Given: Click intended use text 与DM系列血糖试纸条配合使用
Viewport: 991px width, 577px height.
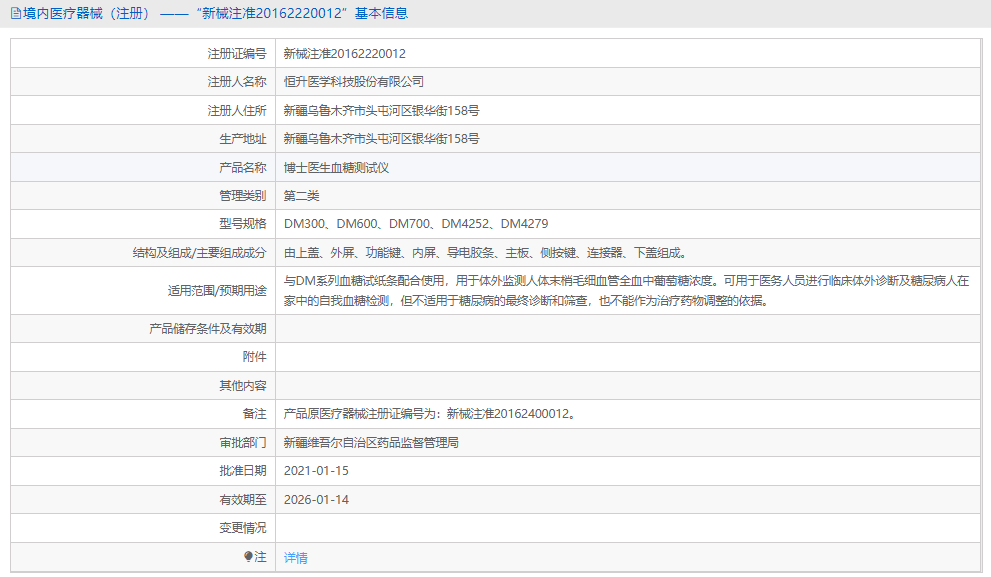Looking at the screenshot, I should [366, 281].
